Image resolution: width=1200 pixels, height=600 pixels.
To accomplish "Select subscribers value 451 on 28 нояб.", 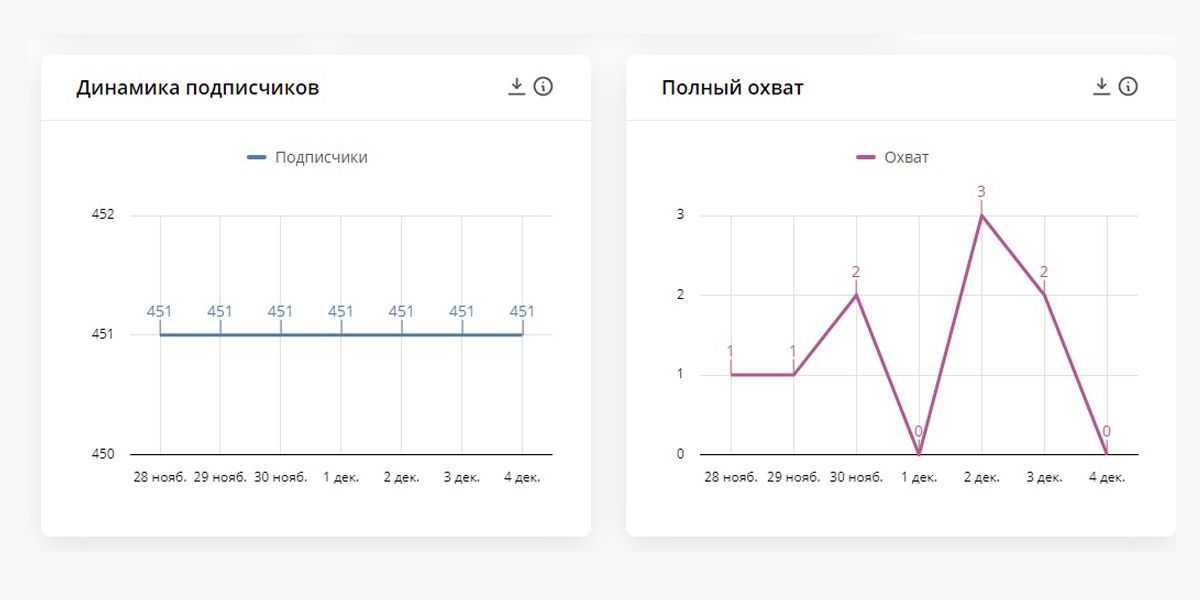I will [159, 311].
